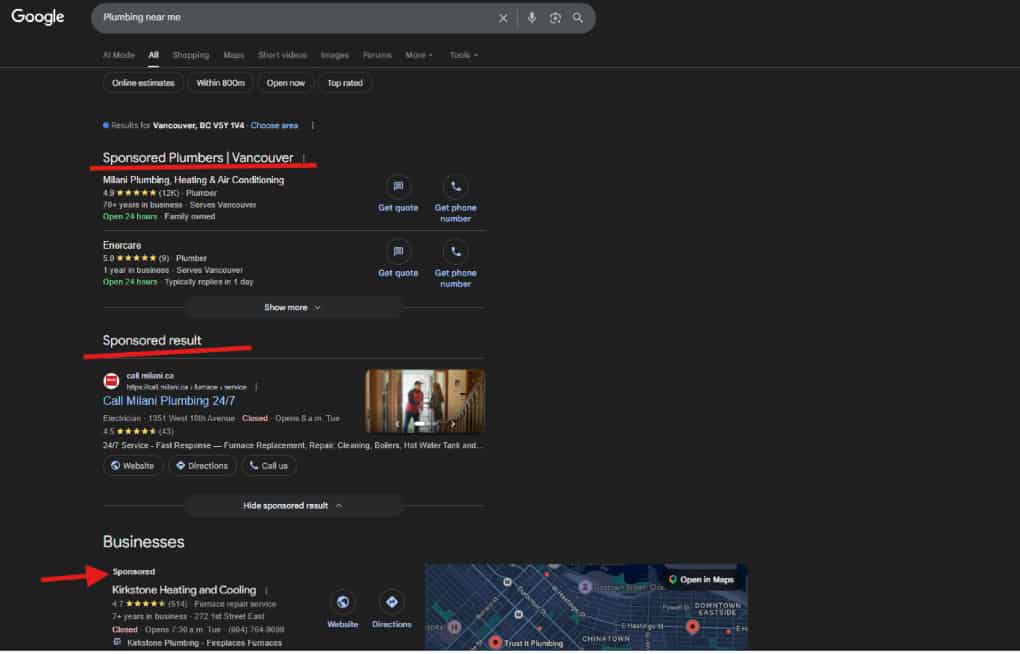The width and height of the screenshot is (1020, 654).
Task: Collapse the Hide sponsored result section
Action: pyautogui.click(x=290, y=505)
